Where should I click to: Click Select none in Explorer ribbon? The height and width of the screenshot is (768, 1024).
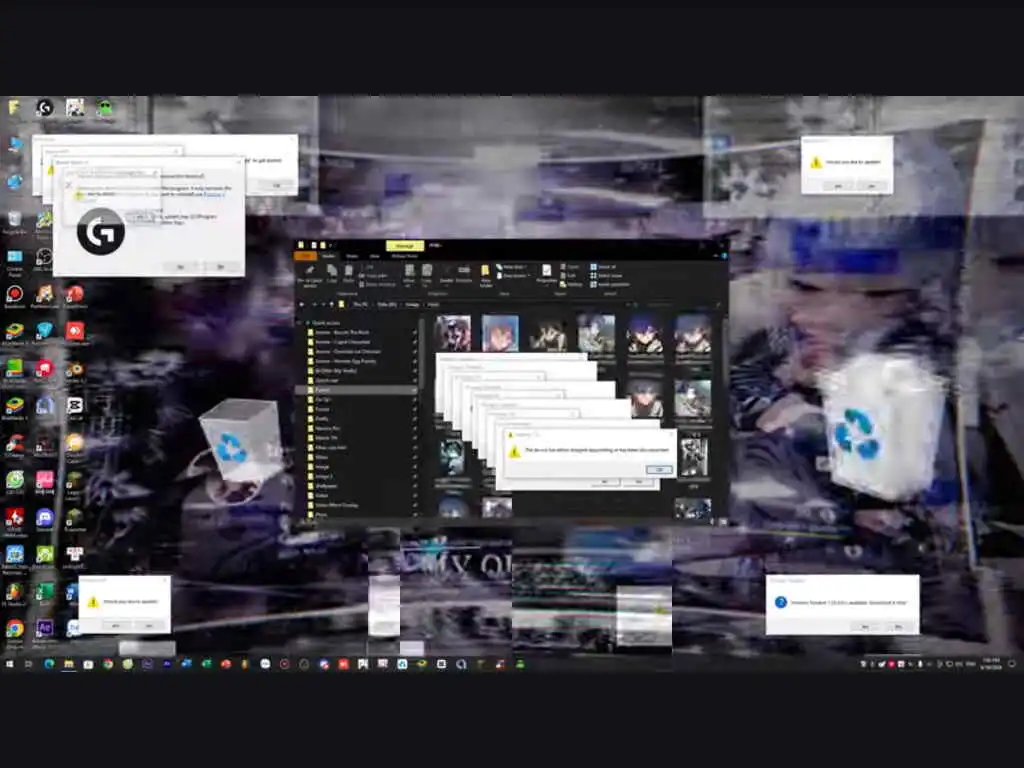[x=605, y=276]
